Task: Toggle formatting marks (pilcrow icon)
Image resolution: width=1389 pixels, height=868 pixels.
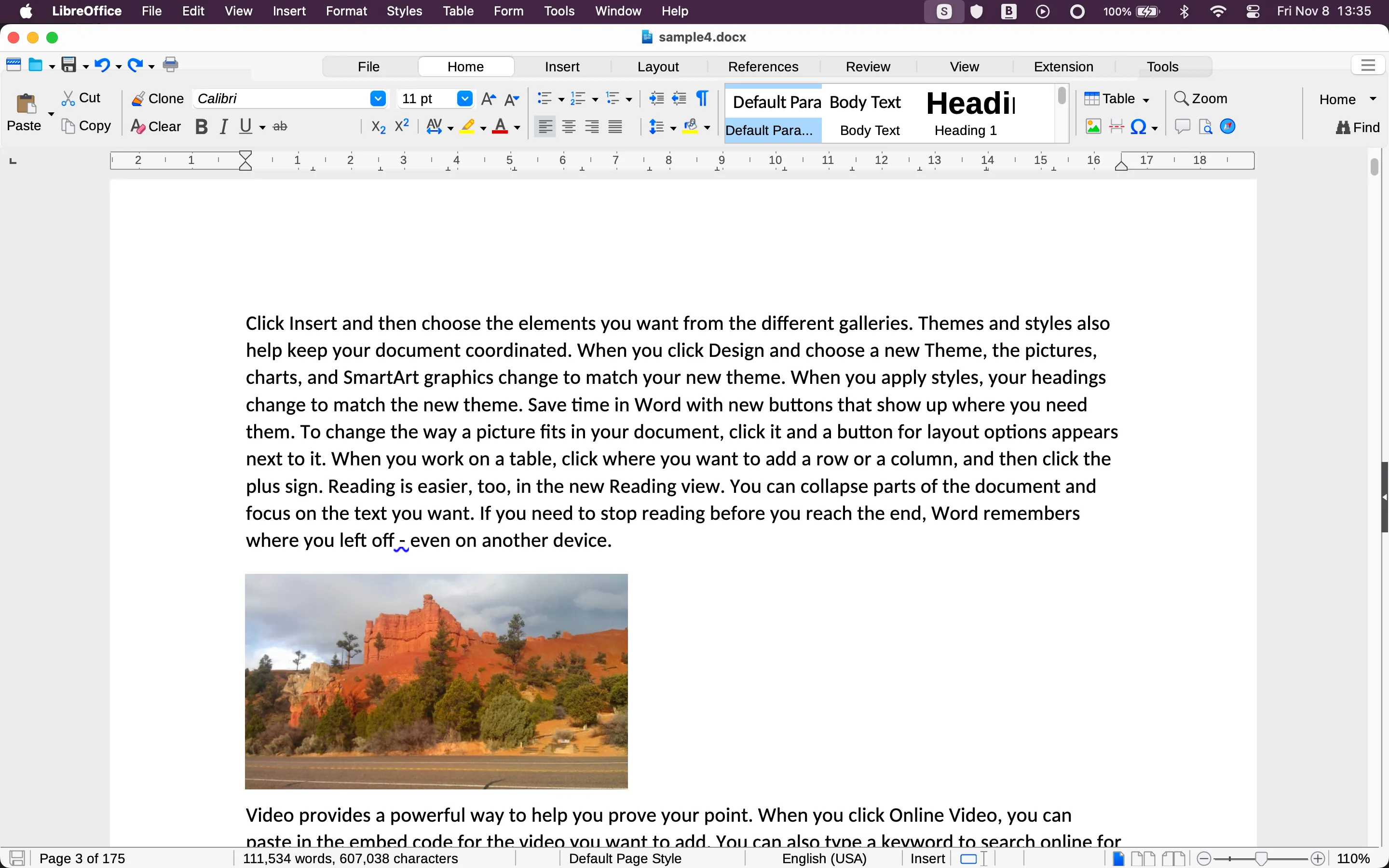Action: (702, 98)
